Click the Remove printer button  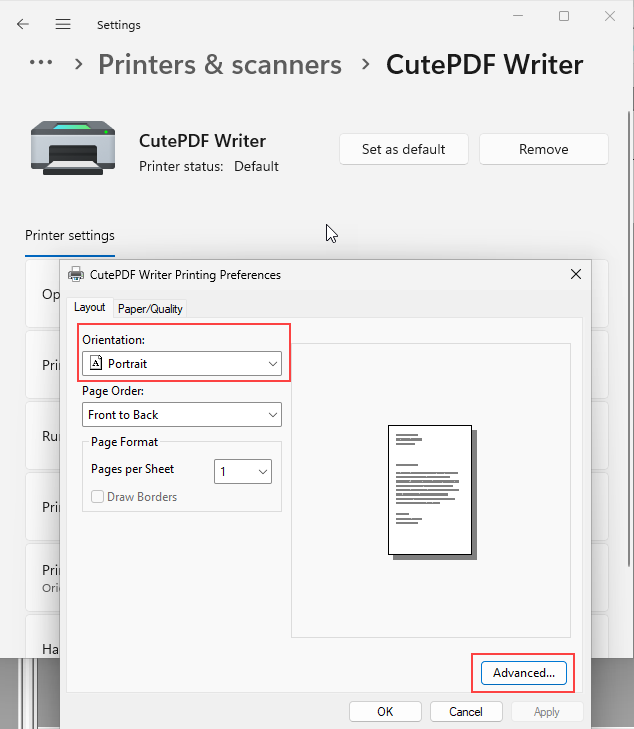pyautogui.click(x=543, y=149)
